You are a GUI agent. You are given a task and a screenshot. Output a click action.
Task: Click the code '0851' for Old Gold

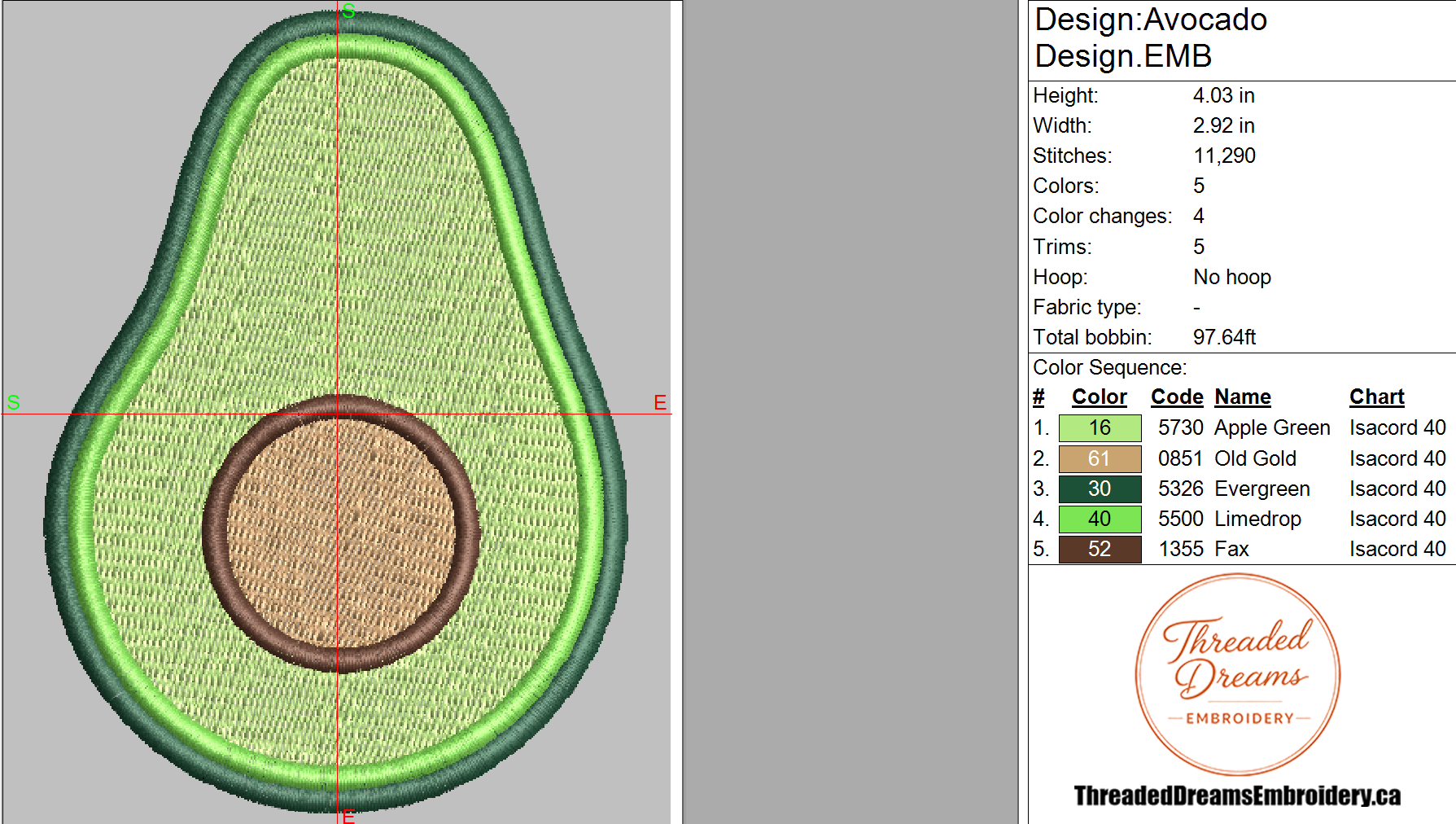[1181, 458]
